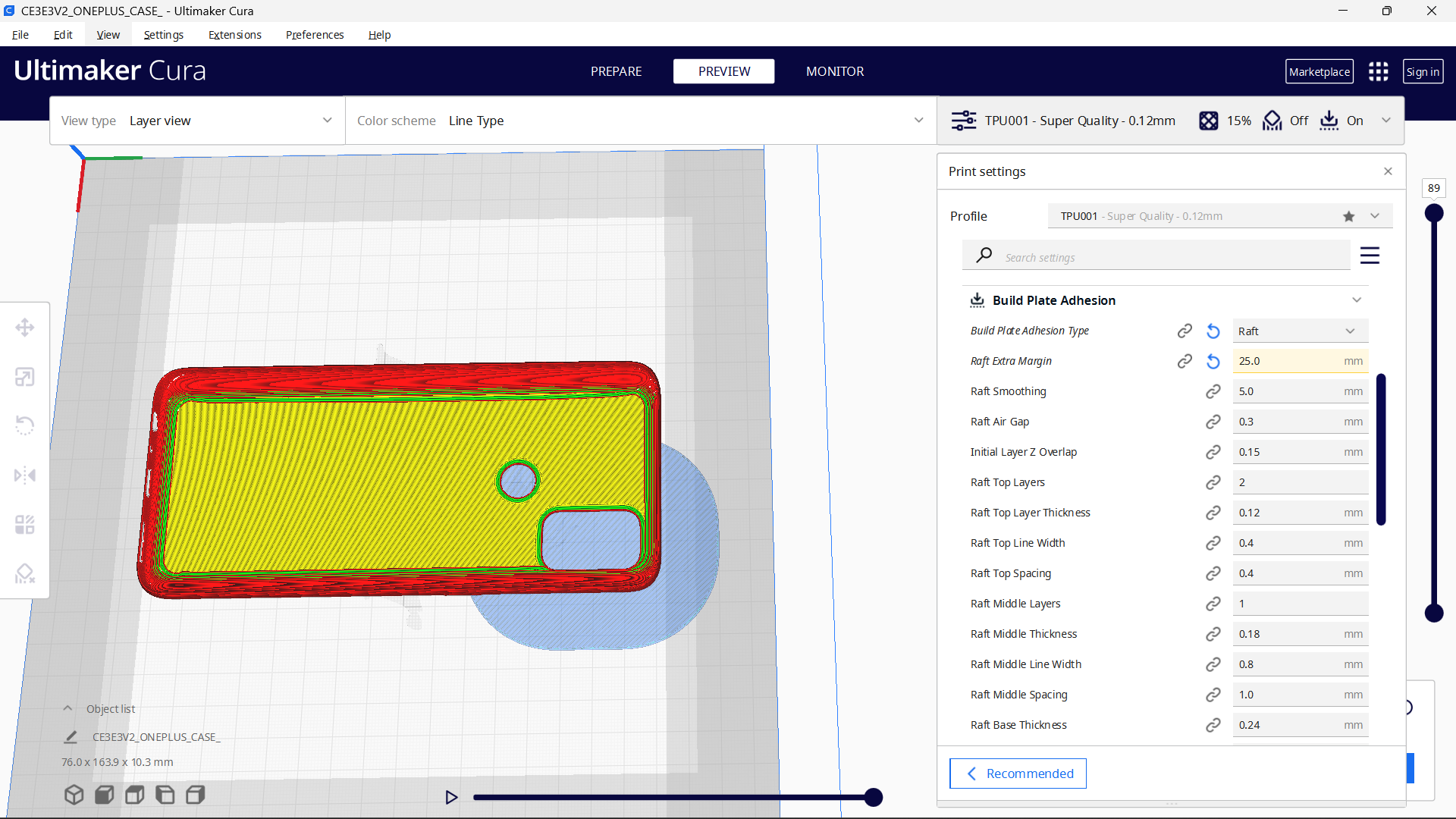Open the Extensions menu
Viewport: 1456px width, 819px height.
tap(234, 35)
